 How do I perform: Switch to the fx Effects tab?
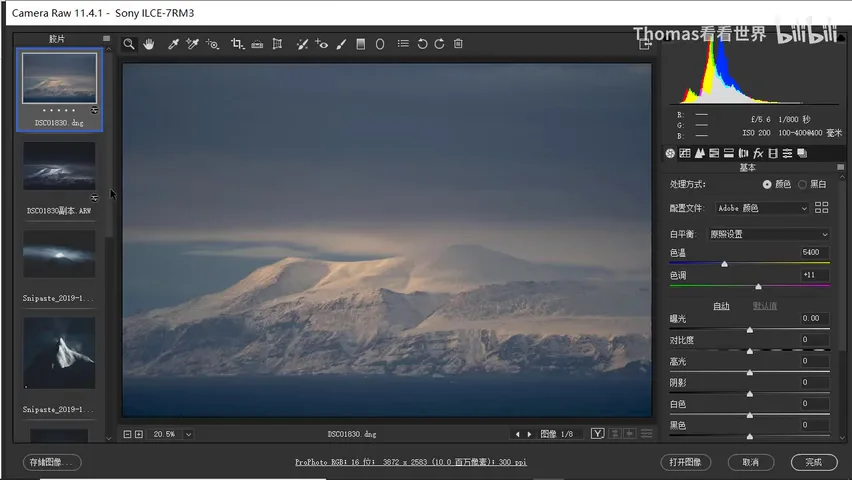758,153
